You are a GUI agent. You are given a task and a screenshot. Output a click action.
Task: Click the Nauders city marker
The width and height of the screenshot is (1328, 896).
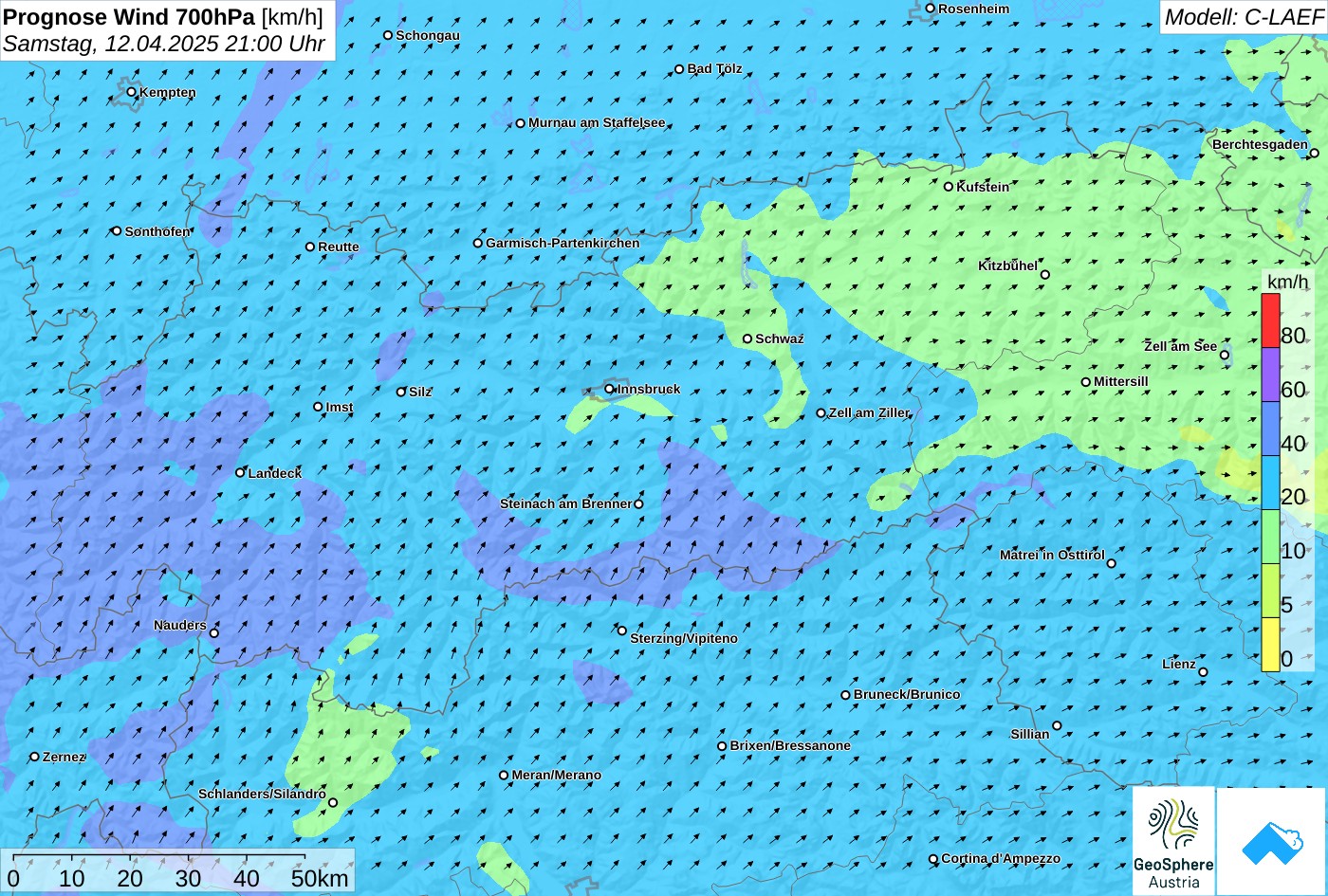click(x=214, y=633)
